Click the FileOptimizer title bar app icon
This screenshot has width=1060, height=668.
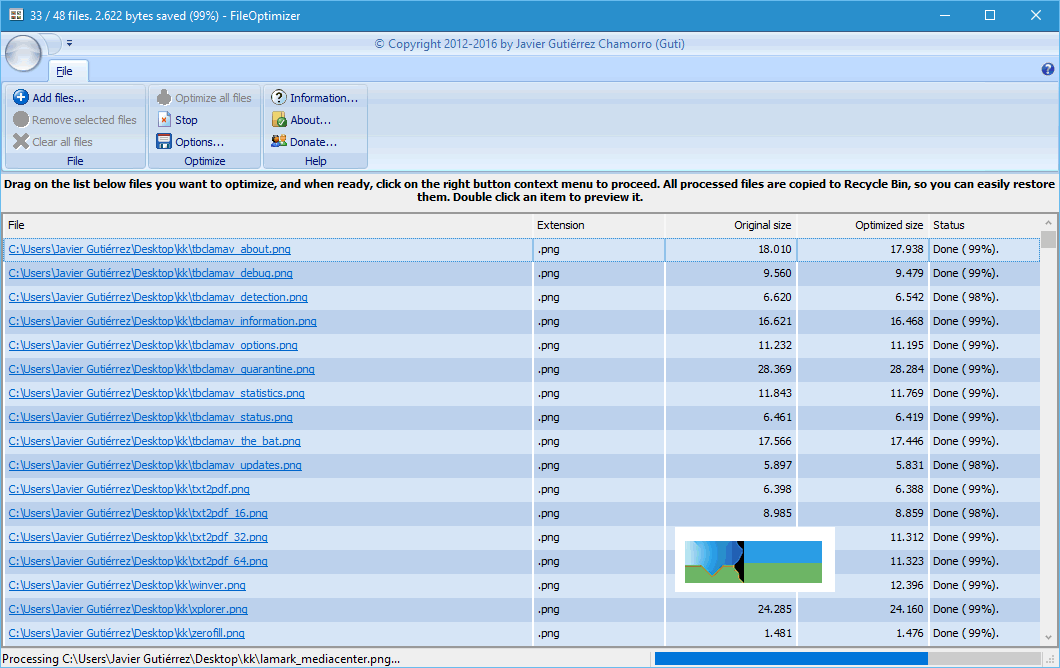16,15
